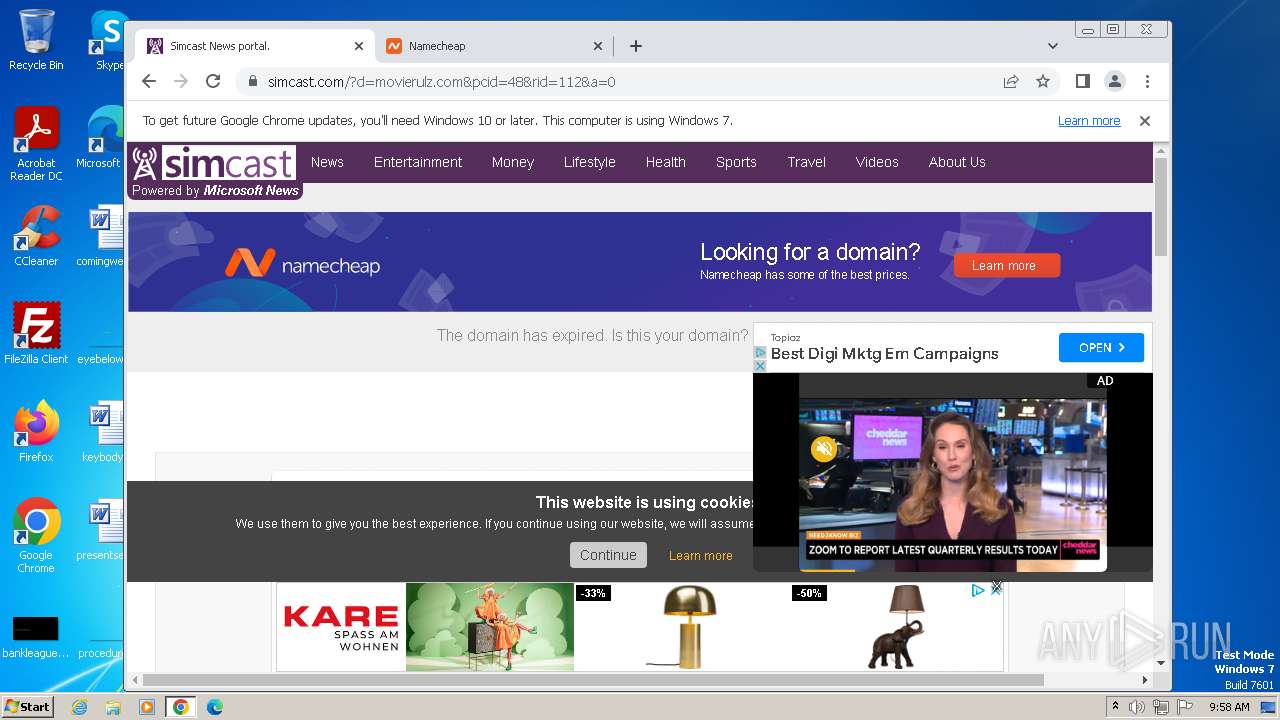Dismiss the Chrome update notification bar

pos(1145,121)
